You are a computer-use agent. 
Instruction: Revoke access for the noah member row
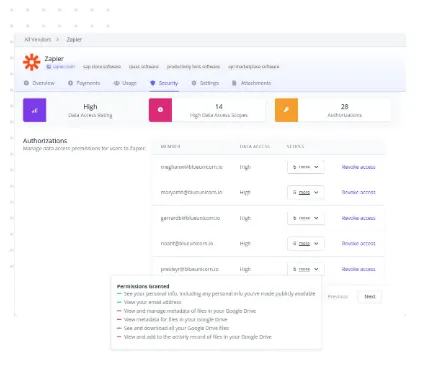tap(358, 244)
